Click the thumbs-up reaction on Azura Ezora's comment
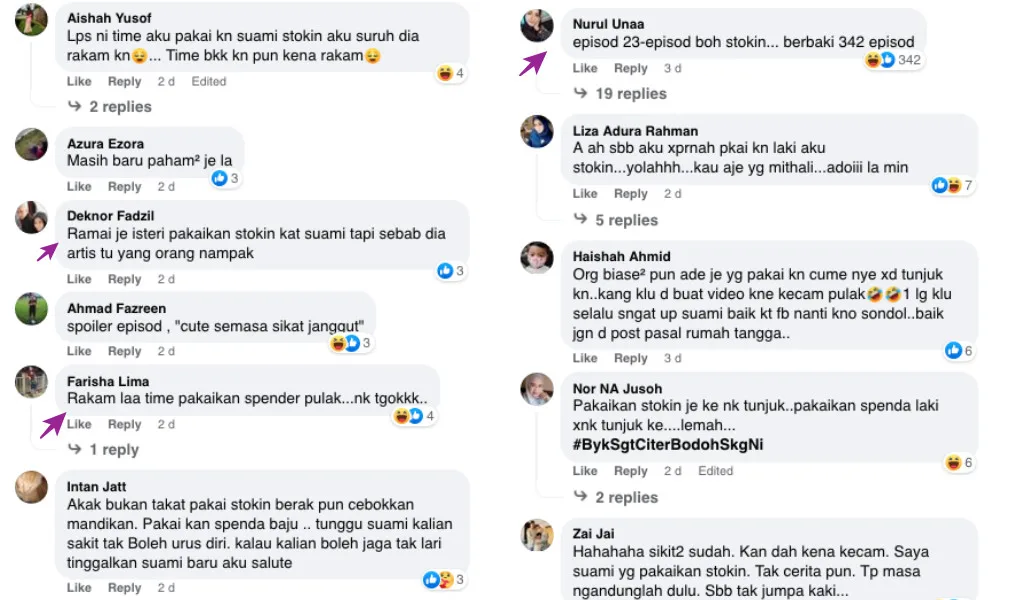Image resolution: width=1020 pixels, height=600 pixels. coord(219,178)
